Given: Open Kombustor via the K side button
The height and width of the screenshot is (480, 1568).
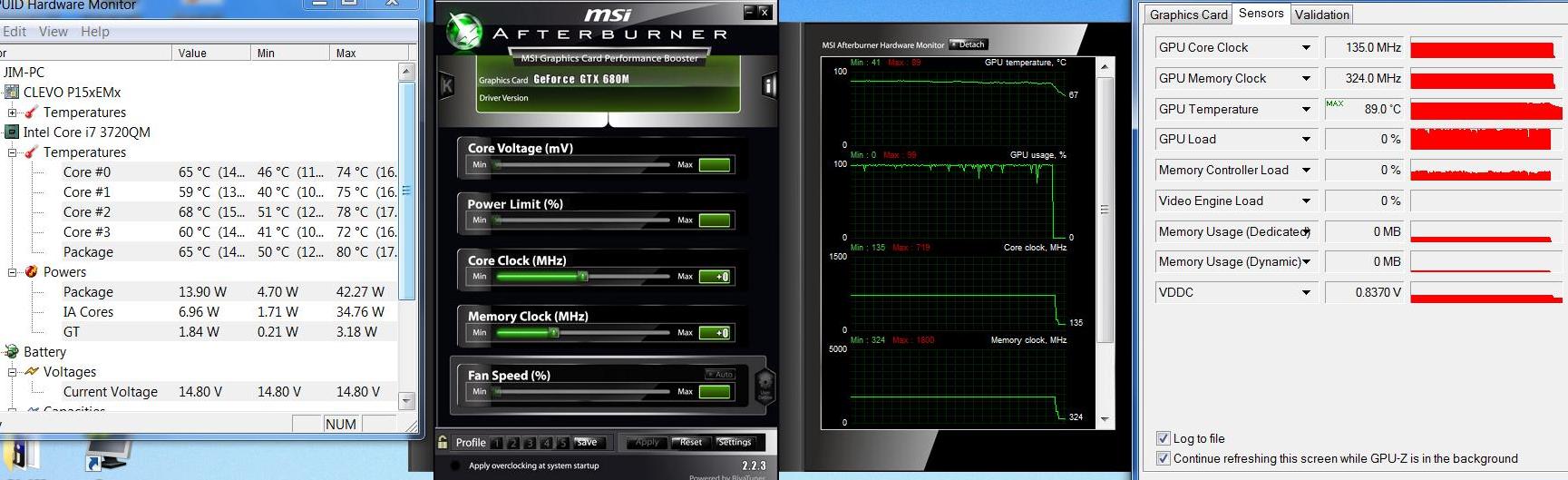Looking at the screenshot, I should 446,86.
